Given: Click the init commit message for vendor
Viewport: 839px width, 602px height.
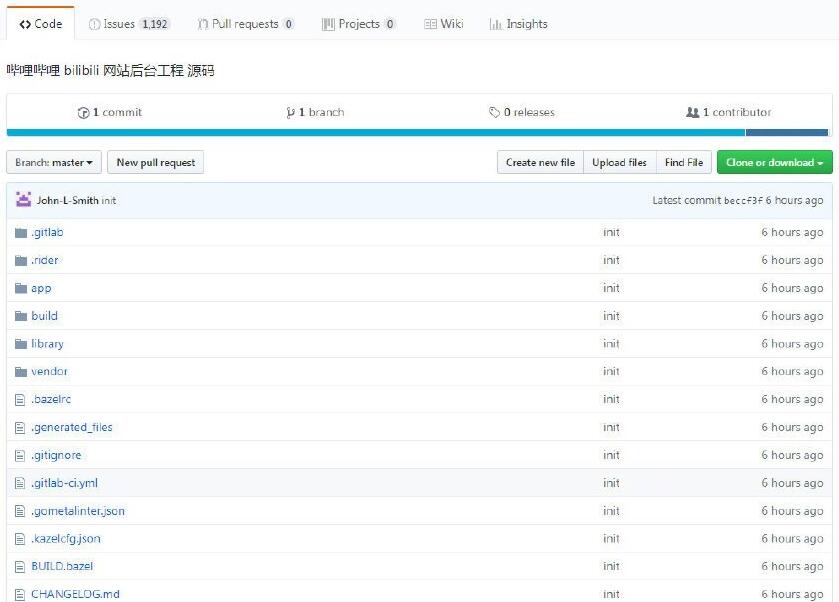Looking at the screenshot, I should (611, 371).
